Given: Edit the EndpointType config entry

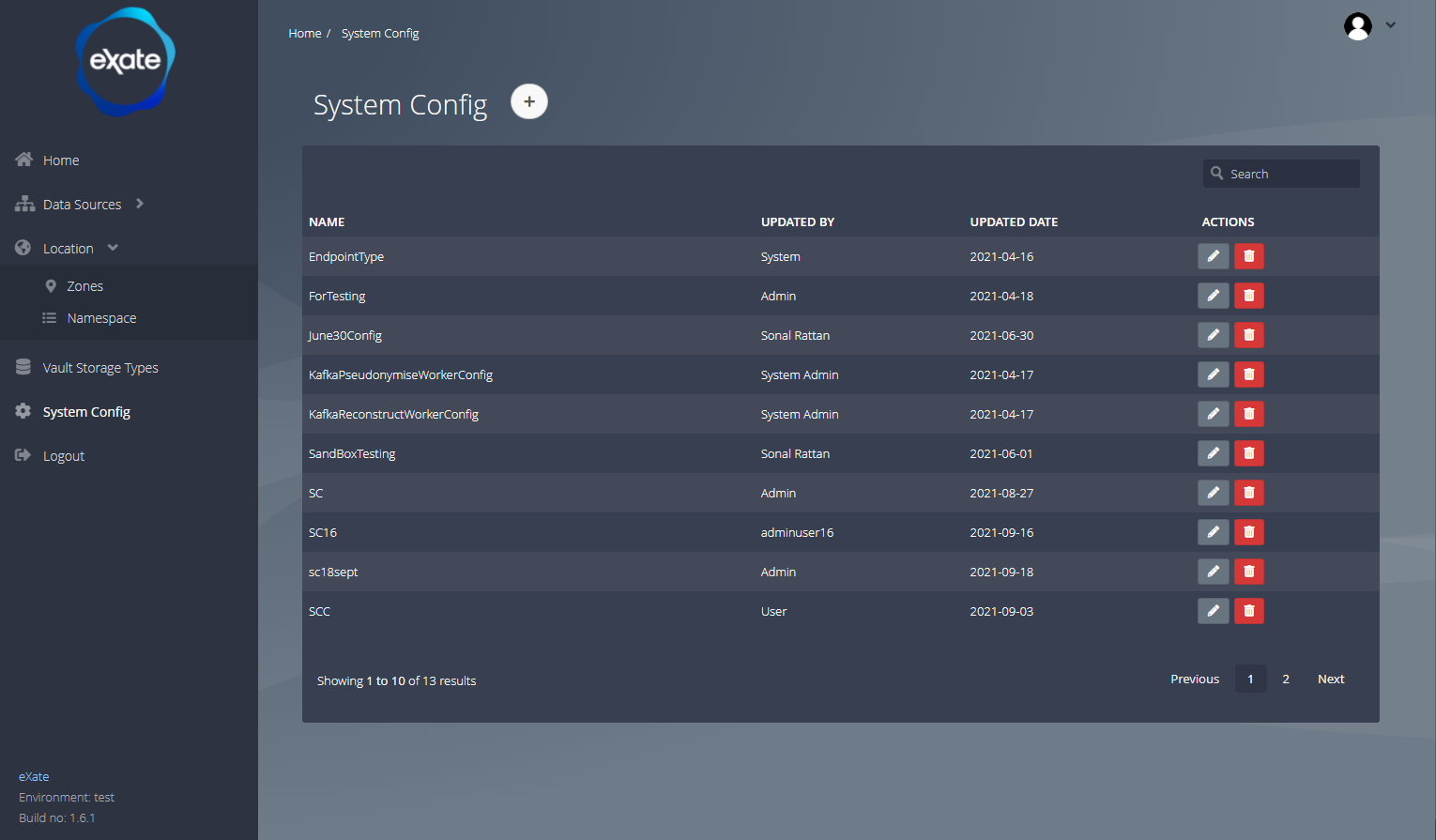Looking at the screenshot, I should coord(1213,256).
